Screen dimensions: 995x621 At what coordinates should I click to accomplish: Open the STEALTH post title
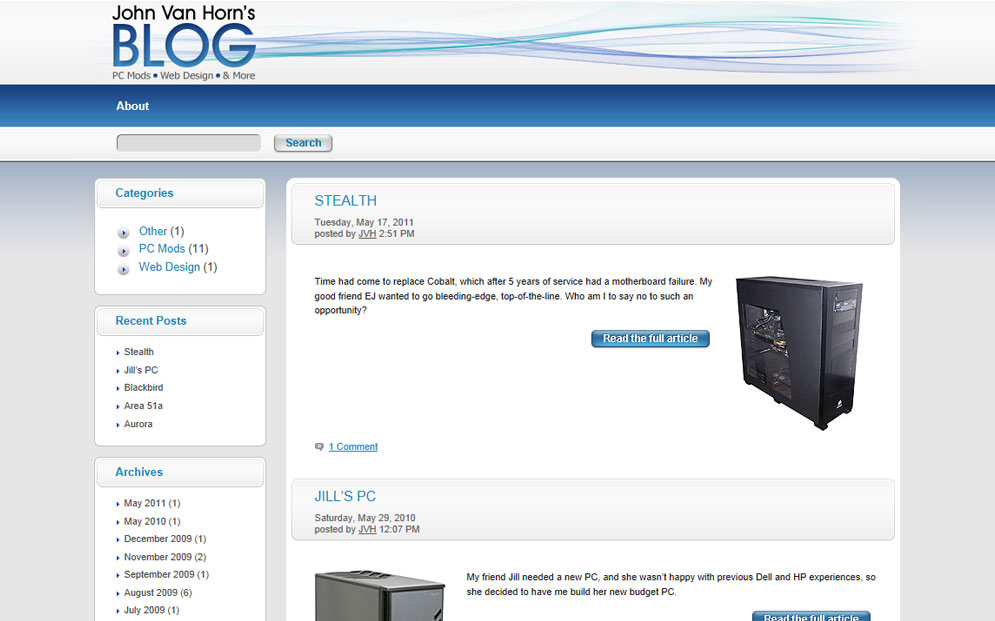pyautogui.click(x=345, y=201)
